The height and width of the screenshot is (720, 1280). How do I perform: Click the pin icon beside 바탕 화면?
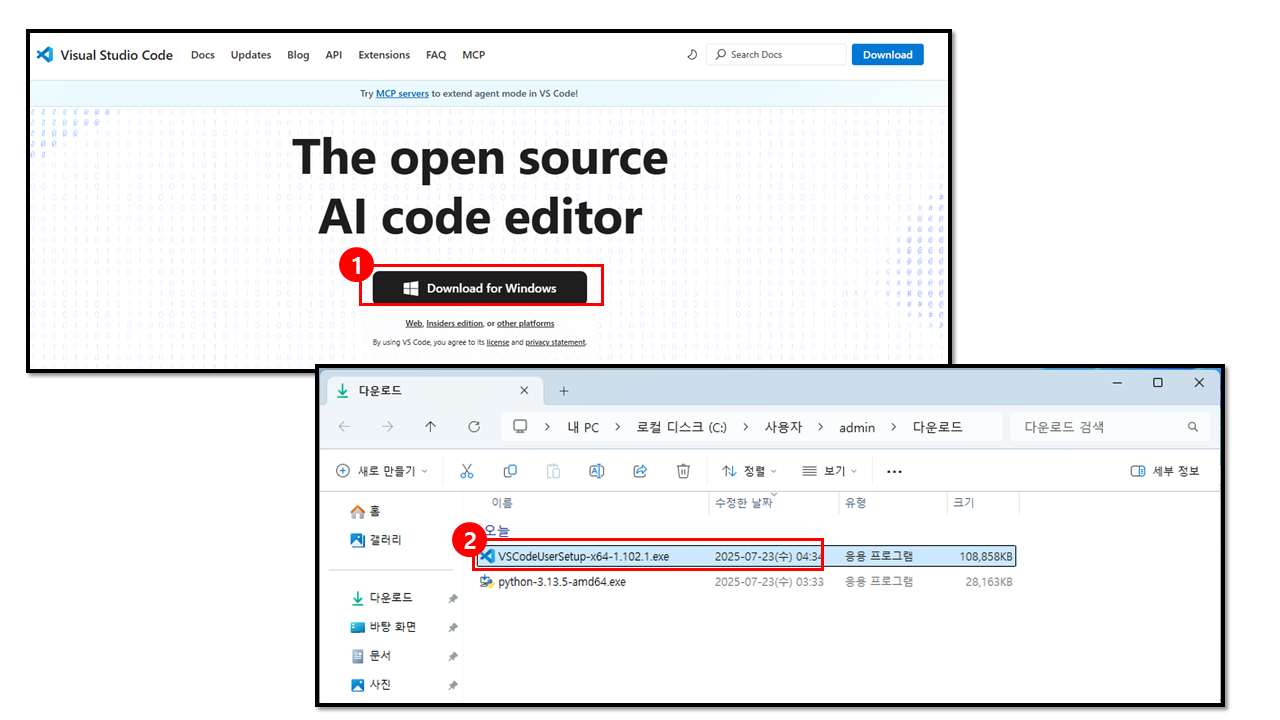[453, 627]
